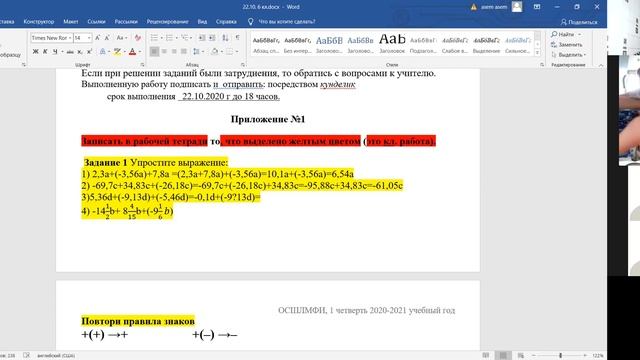Click spelling check icon in status bar
The width and height of the screenshot is (640, 360).
[x=27, y=356]
